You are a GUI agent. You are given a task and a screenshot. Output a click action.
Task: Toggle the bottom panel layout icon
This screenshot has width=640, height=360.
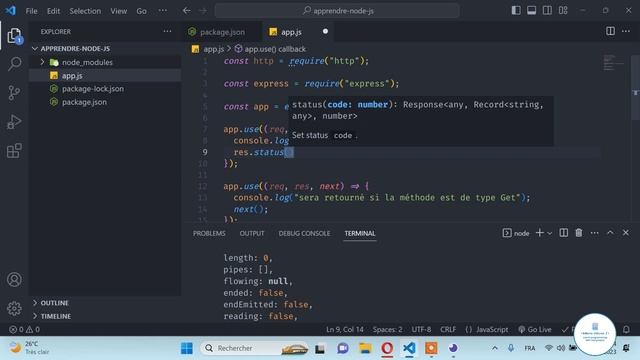[x=531, y=11]
